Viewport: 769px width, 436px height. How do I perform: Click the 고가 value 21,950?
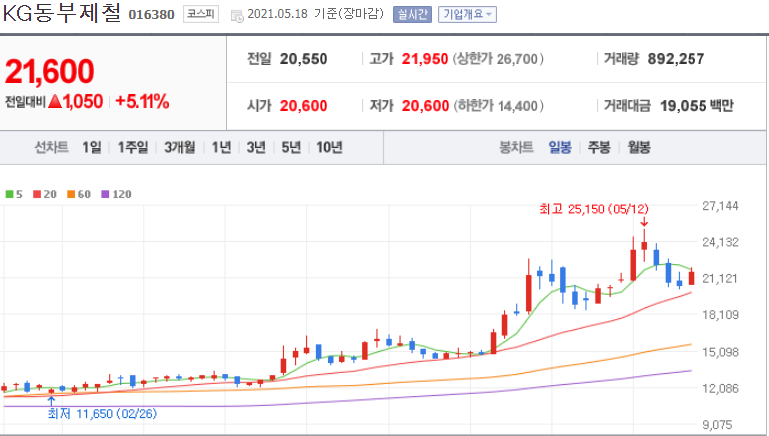tap(425, 59)
